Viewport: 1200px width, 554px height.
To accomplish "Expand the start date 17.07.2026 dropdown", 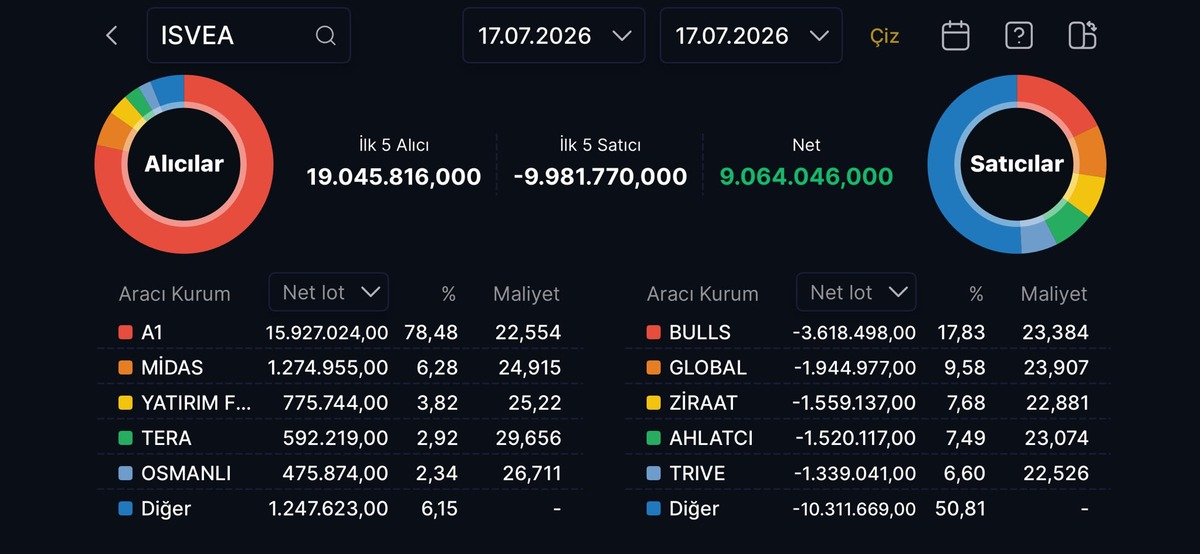I will click(x=555, y=36).
